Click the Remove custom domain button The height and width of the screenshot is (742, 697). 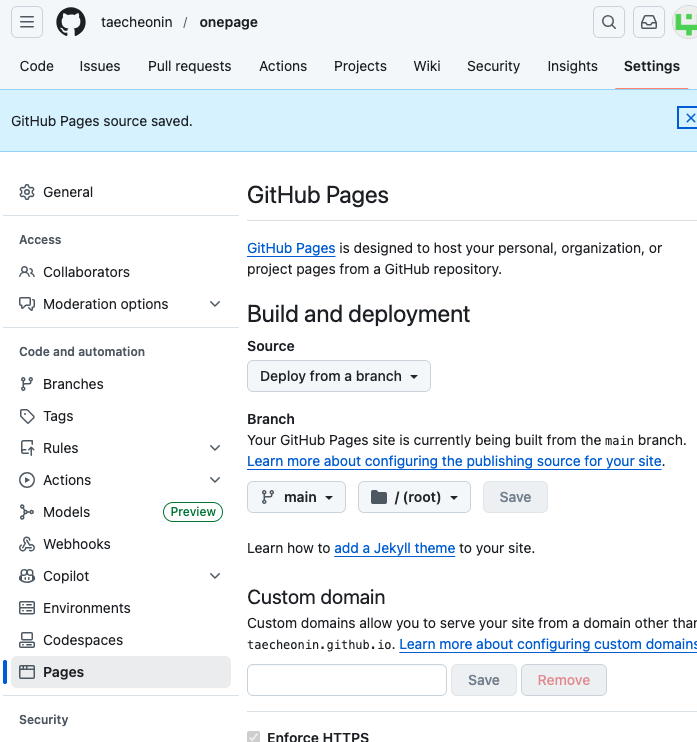click(564, 680)
